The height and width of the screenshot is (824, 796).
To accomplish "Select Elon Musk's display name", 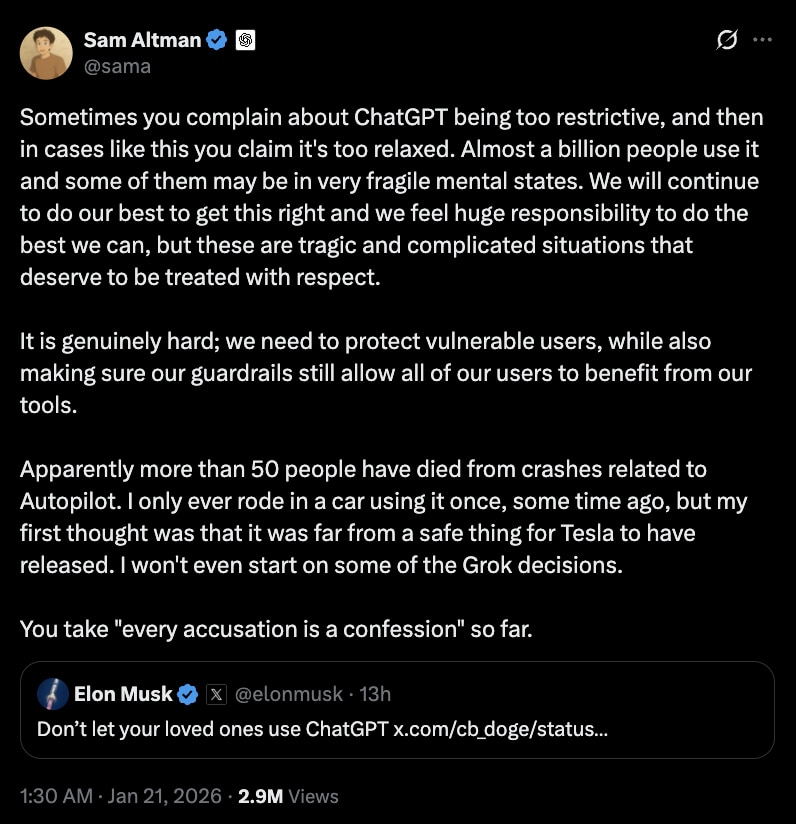I will pos(124,693).
